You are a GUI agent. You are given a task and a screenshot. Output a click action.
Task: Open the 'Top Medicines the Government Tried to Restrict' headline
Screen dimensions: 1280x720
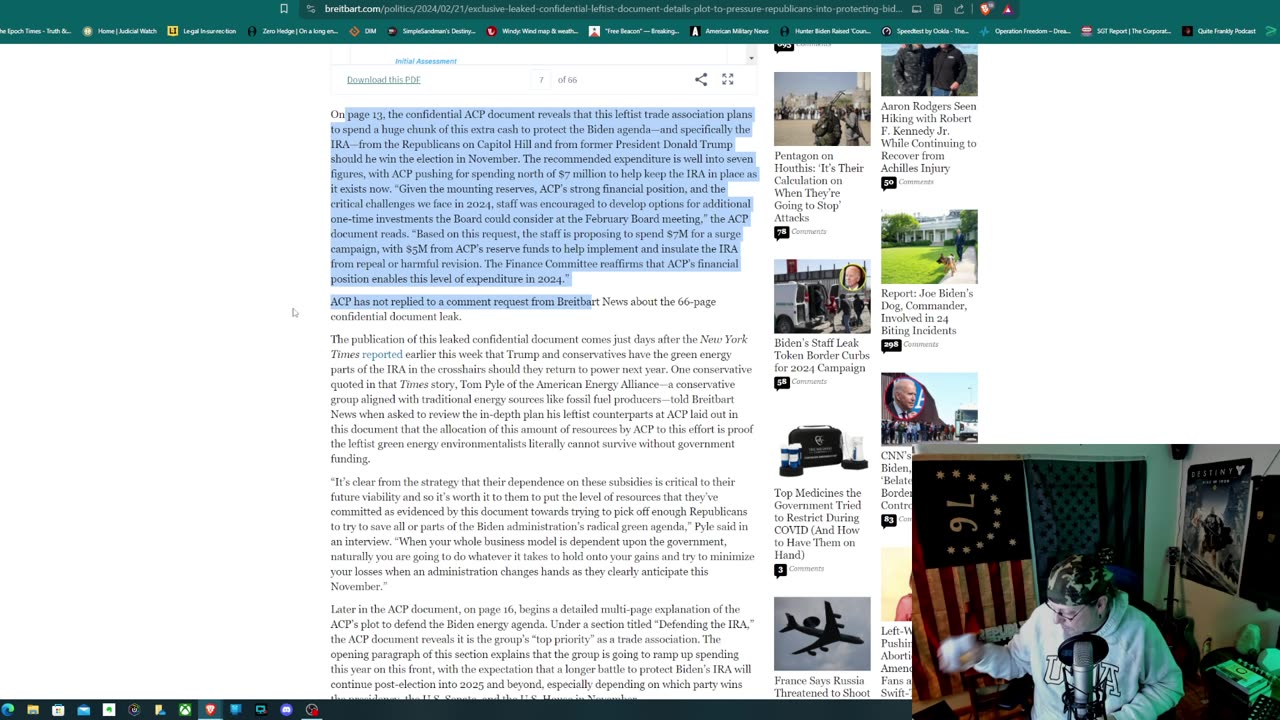(x=817, y=524)
